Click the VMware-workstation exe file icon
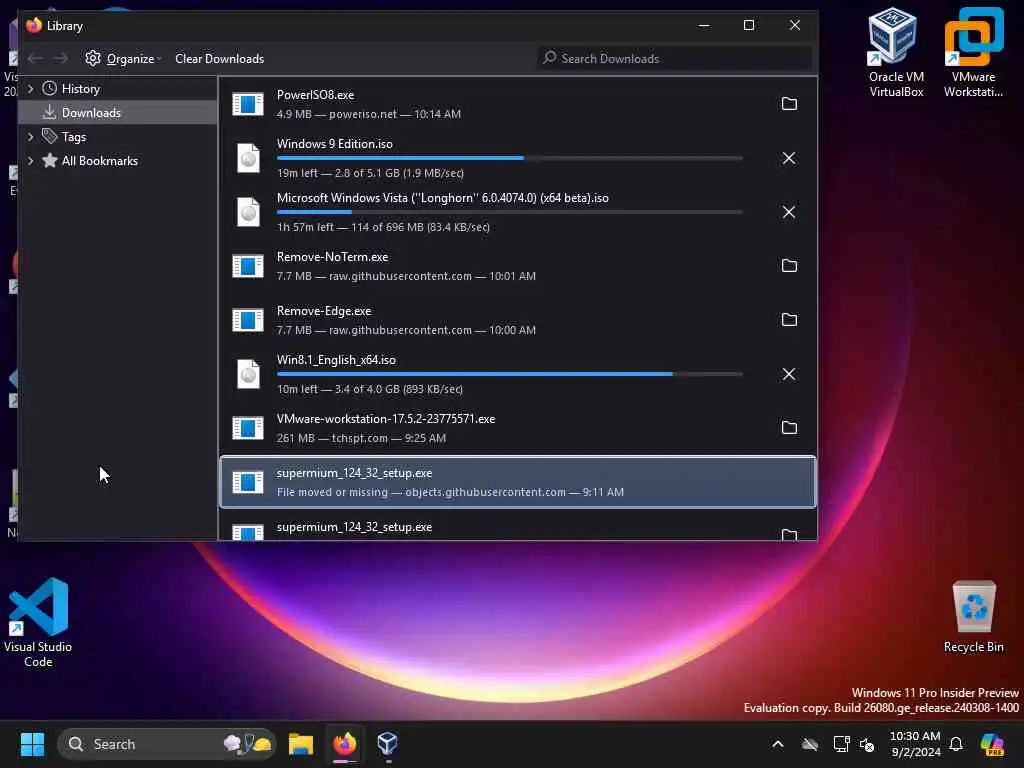 (248, 428)
